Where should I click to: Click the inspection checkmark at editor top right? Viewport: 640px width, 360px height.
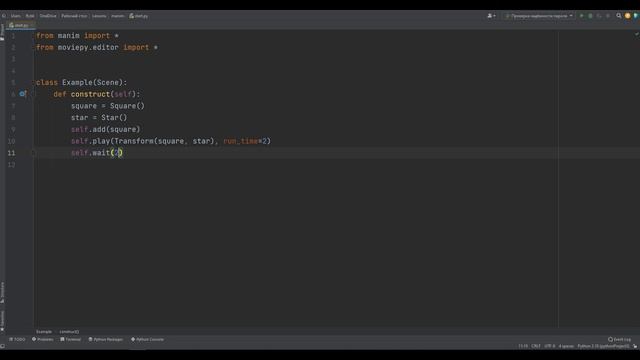636,34
